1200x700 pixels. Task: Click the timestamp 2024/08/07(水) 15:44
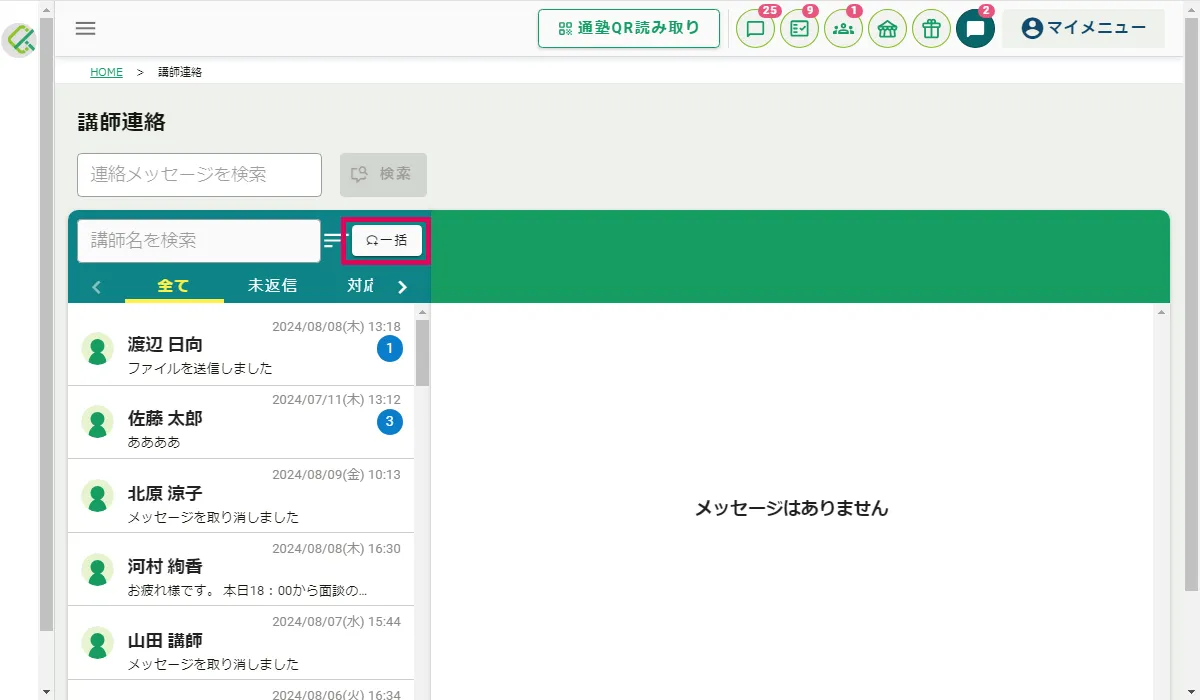[336, 621]
